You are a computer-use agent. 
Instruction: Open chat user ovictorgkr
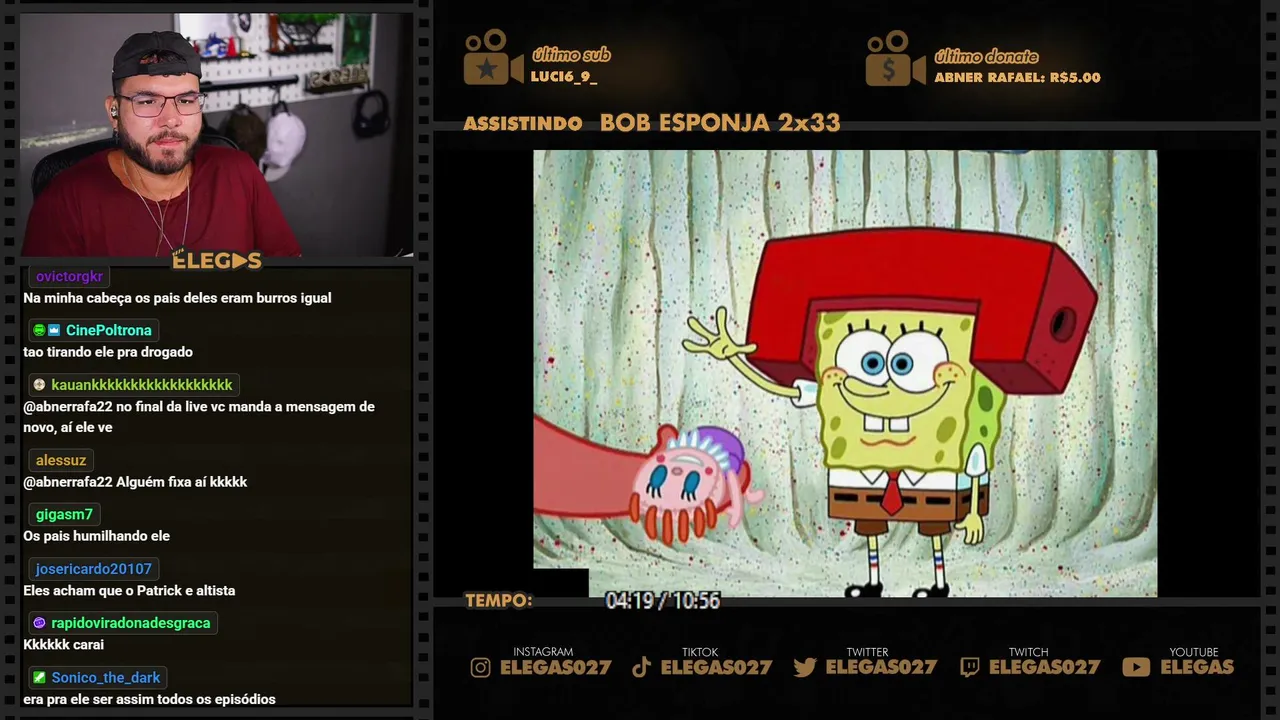click(x=69, y=276)
